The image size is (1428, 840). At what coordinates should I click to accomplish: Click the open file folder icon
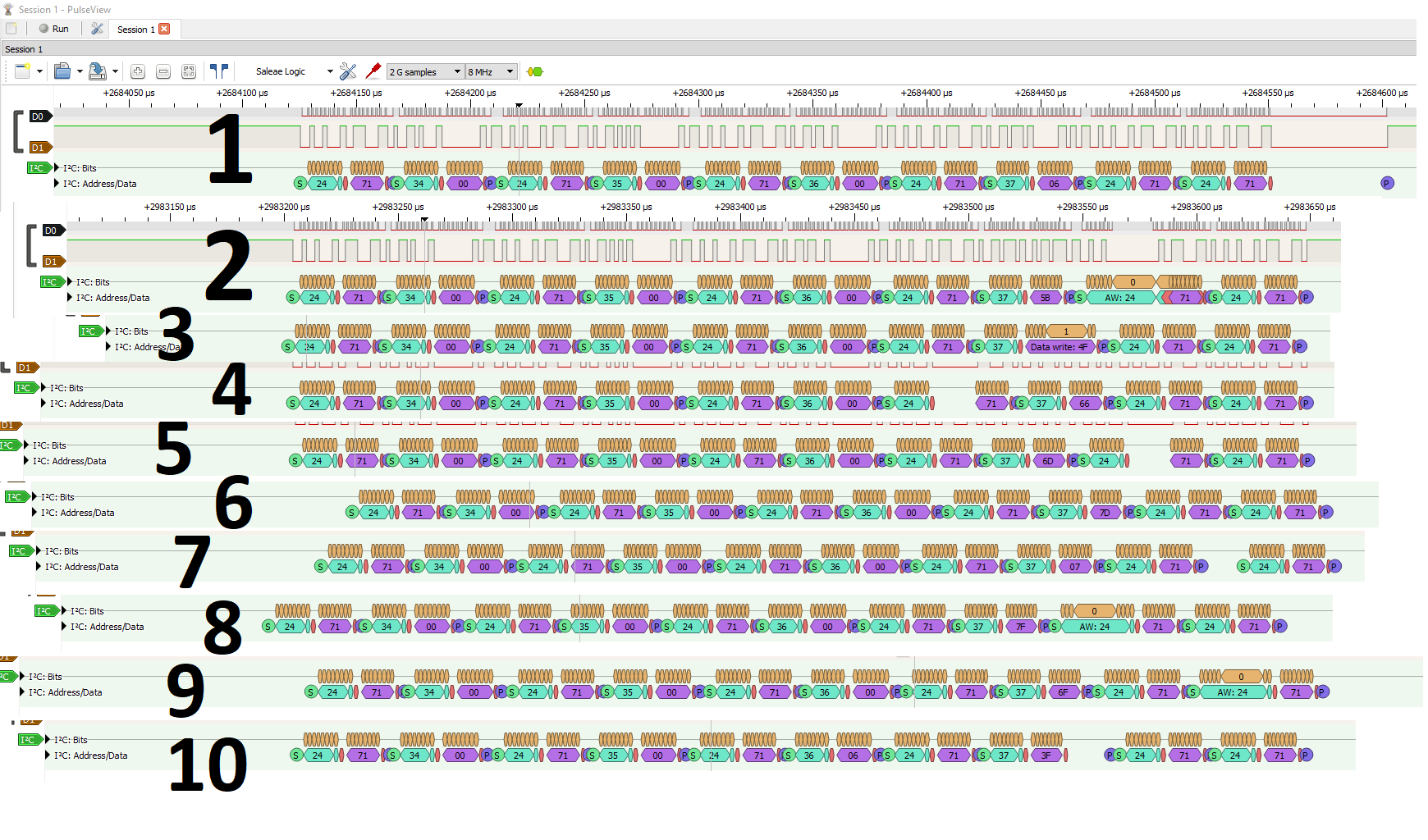(x=62, y=71)
